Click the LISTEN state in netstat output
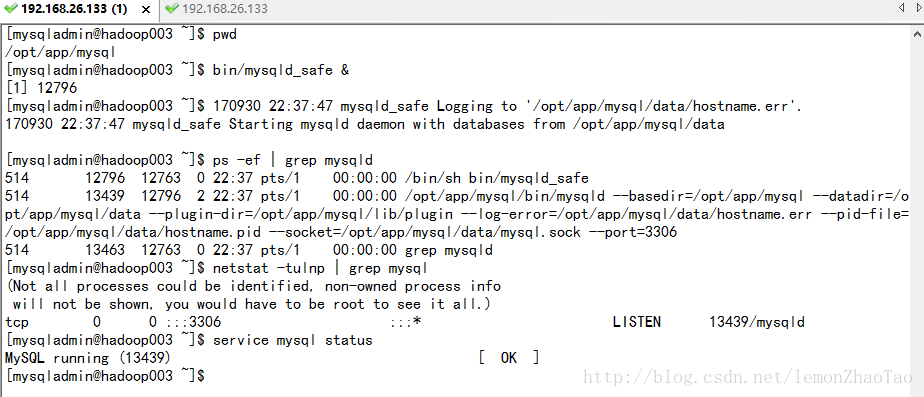 [636, 322]
